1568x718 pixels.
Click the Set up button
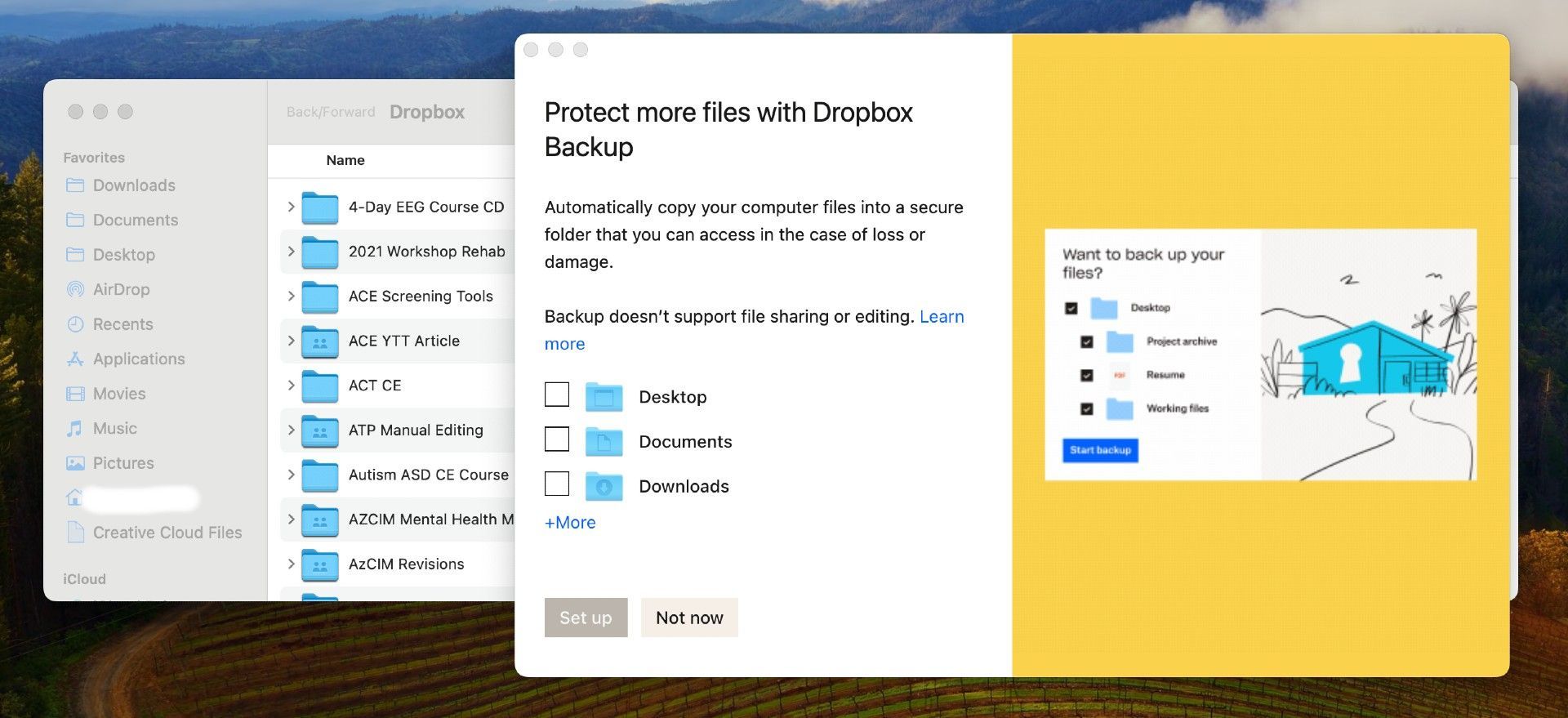(x=586, y=618)
